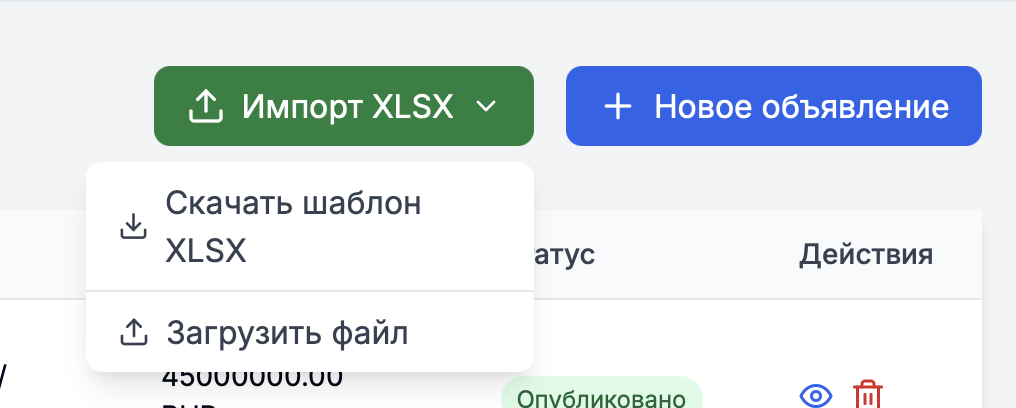Create listing via Новое объявление text

801,106
